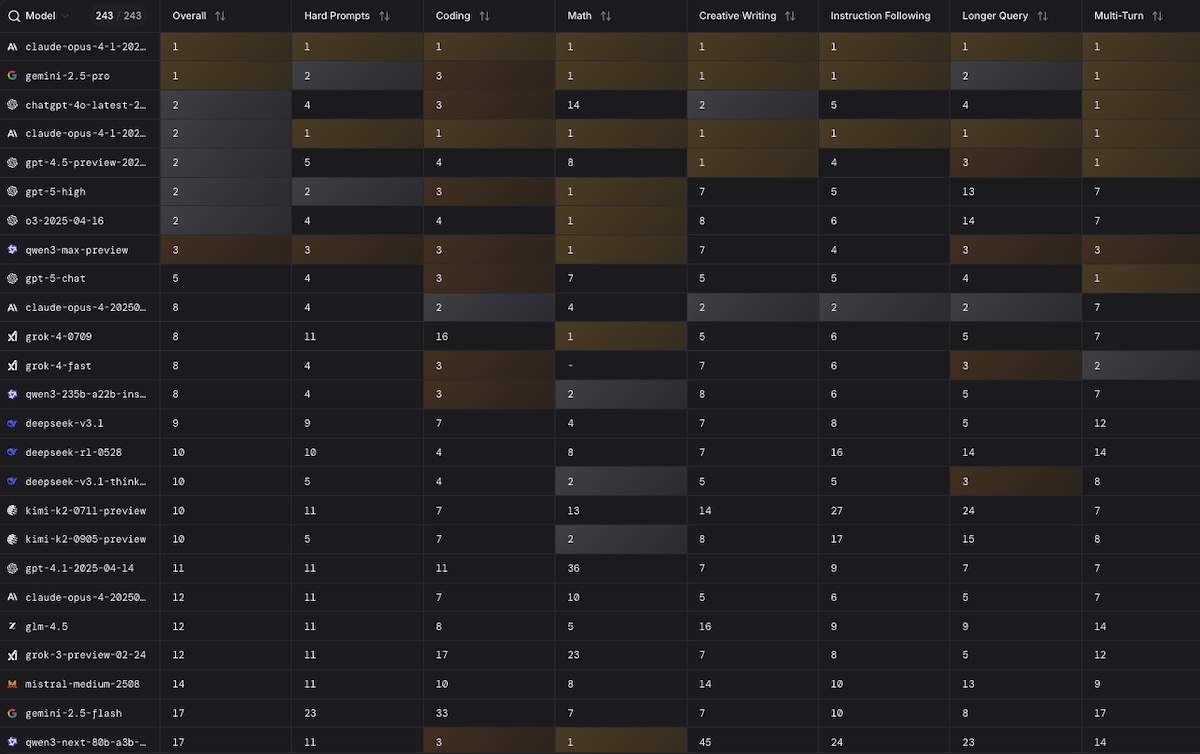The height and width of the screenshot is (754, 1200).
Task: Click Coding rank 16 in grok-4-0709 row
Action: click(442, 336)
